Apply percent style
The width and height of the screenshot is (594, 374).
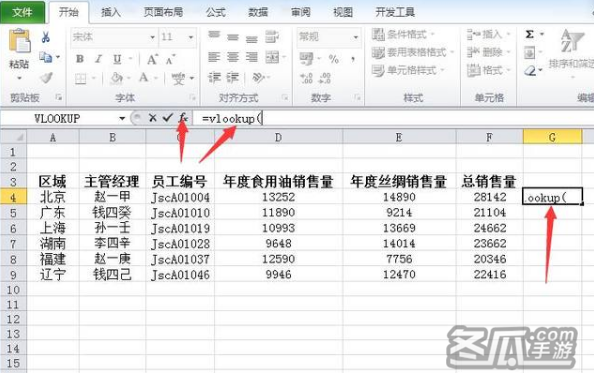(334, 59)
